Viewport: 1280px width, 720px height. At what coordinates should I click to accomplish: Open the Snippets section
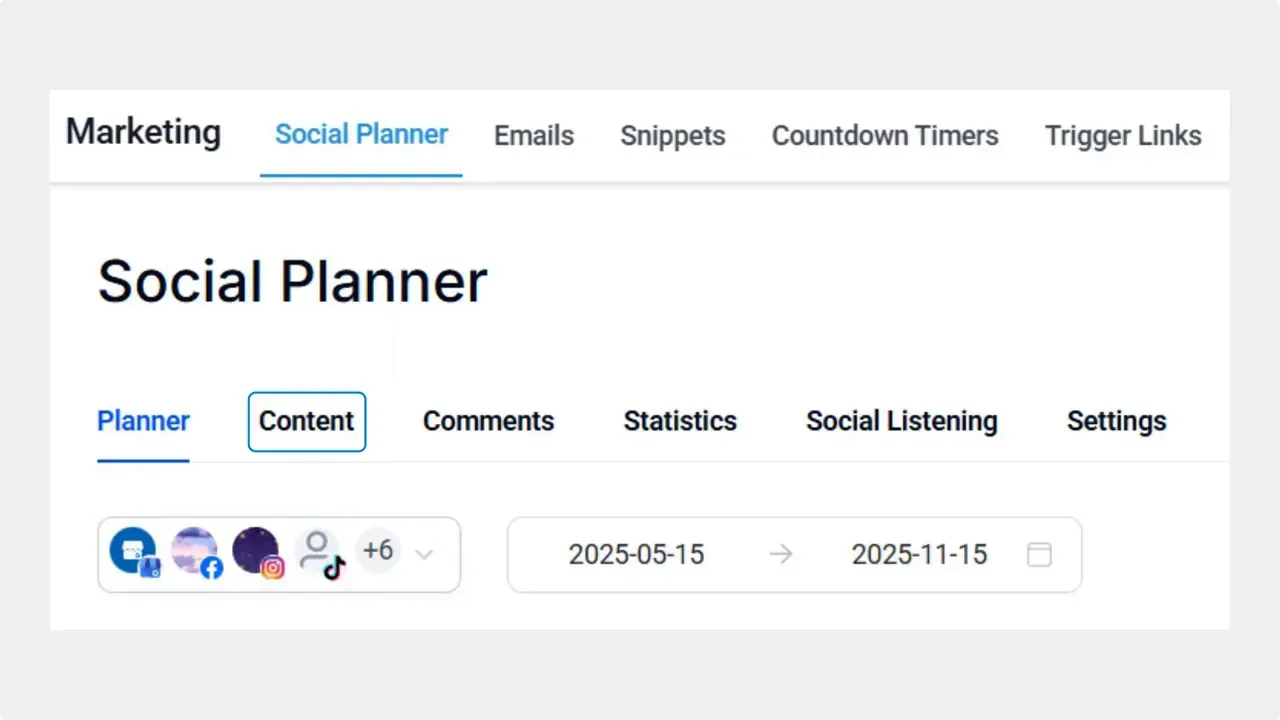click(x=672, y=135)
